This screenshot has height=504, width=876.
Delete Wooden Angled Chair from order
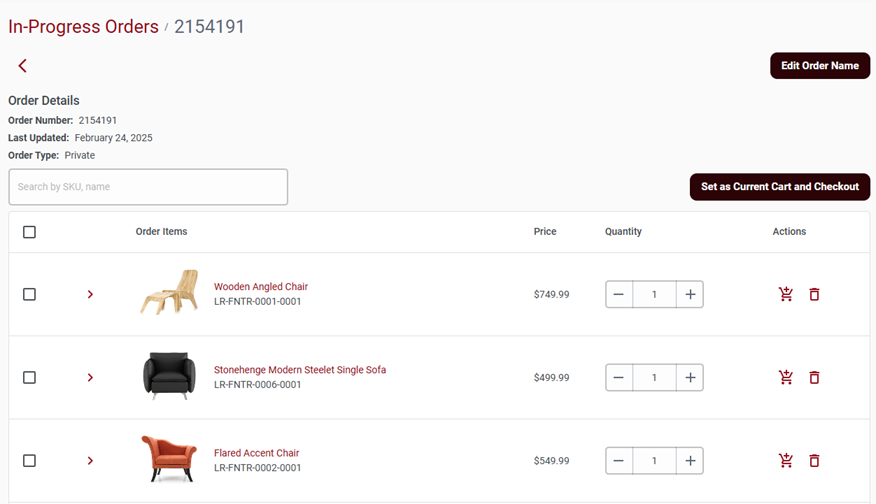(x=814, y=294)
